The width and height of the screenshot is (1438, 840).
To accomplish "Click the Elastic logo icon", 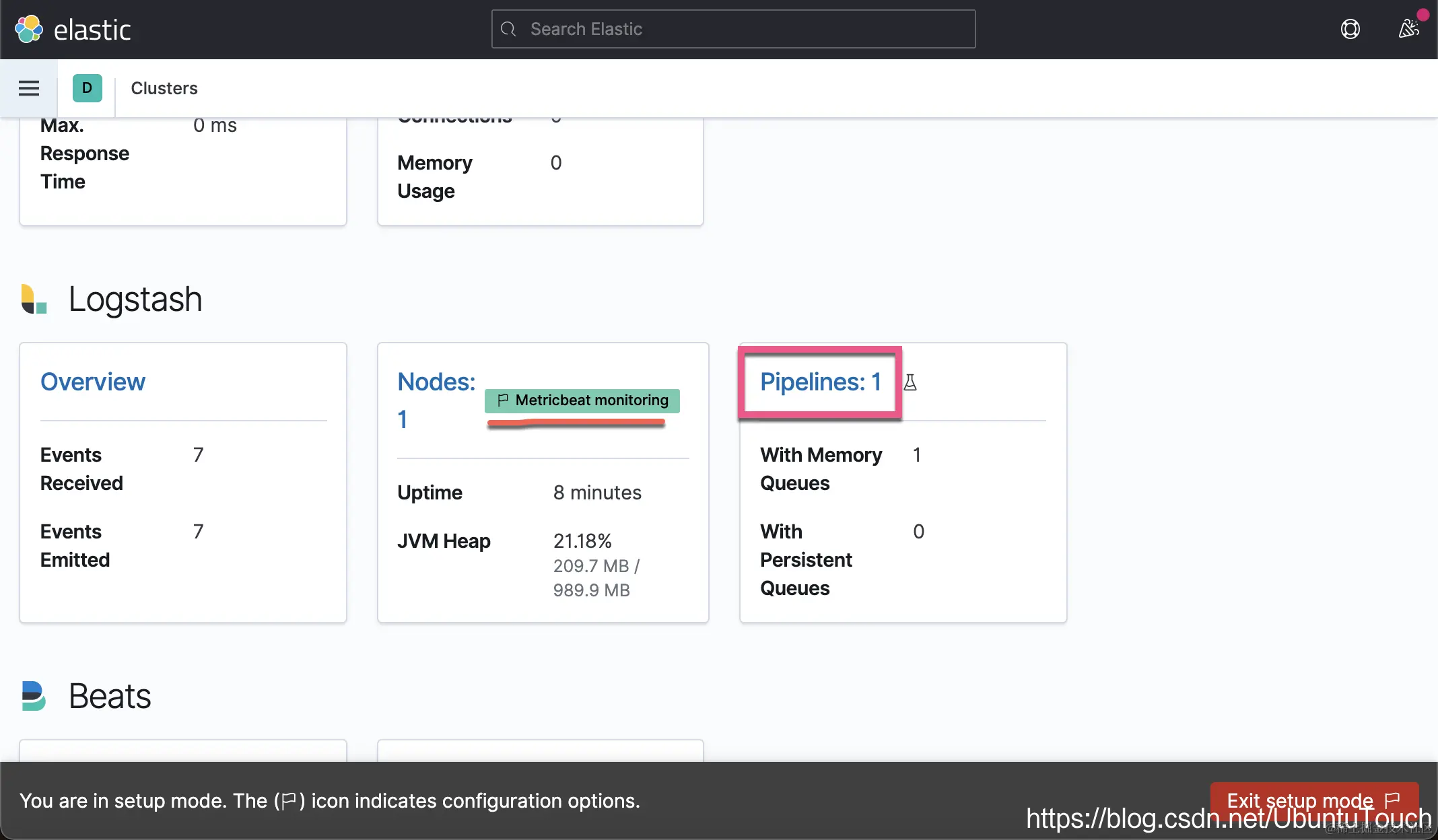I will (x=29, y=30).
